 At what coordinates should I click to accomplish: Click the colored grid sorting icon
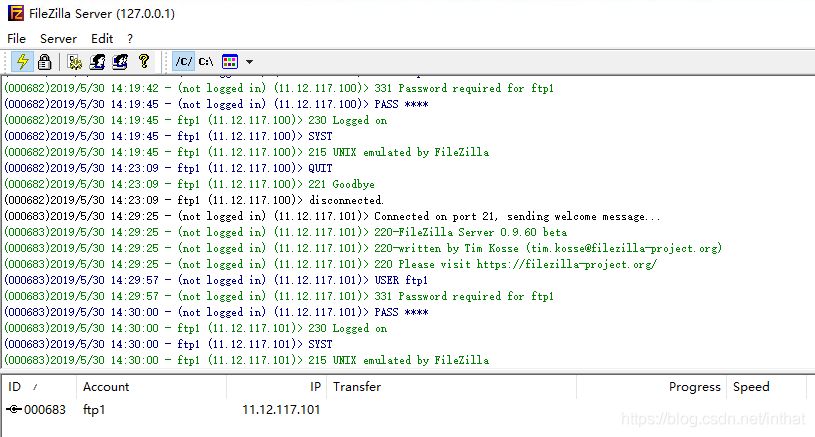(230, 62)
